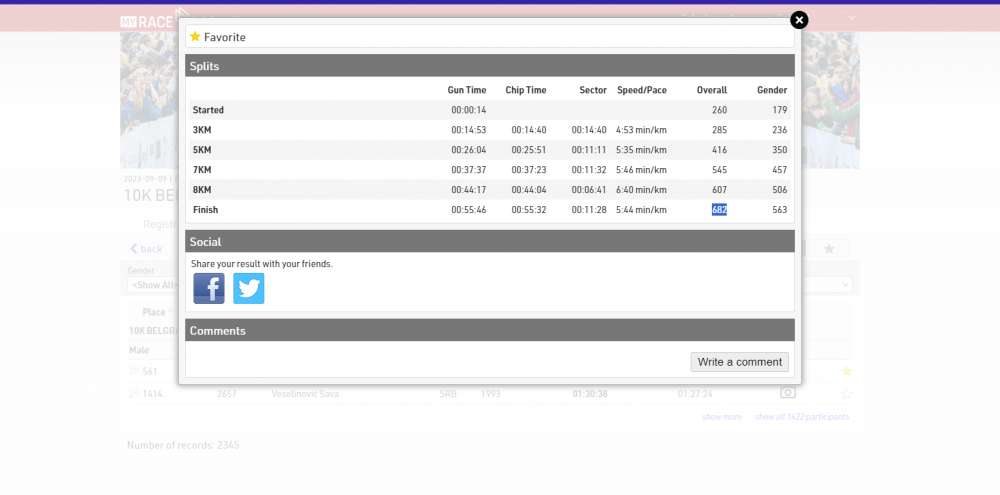Click the Overall column header
The image size is (1000, 495).
[x=712, y=90]
